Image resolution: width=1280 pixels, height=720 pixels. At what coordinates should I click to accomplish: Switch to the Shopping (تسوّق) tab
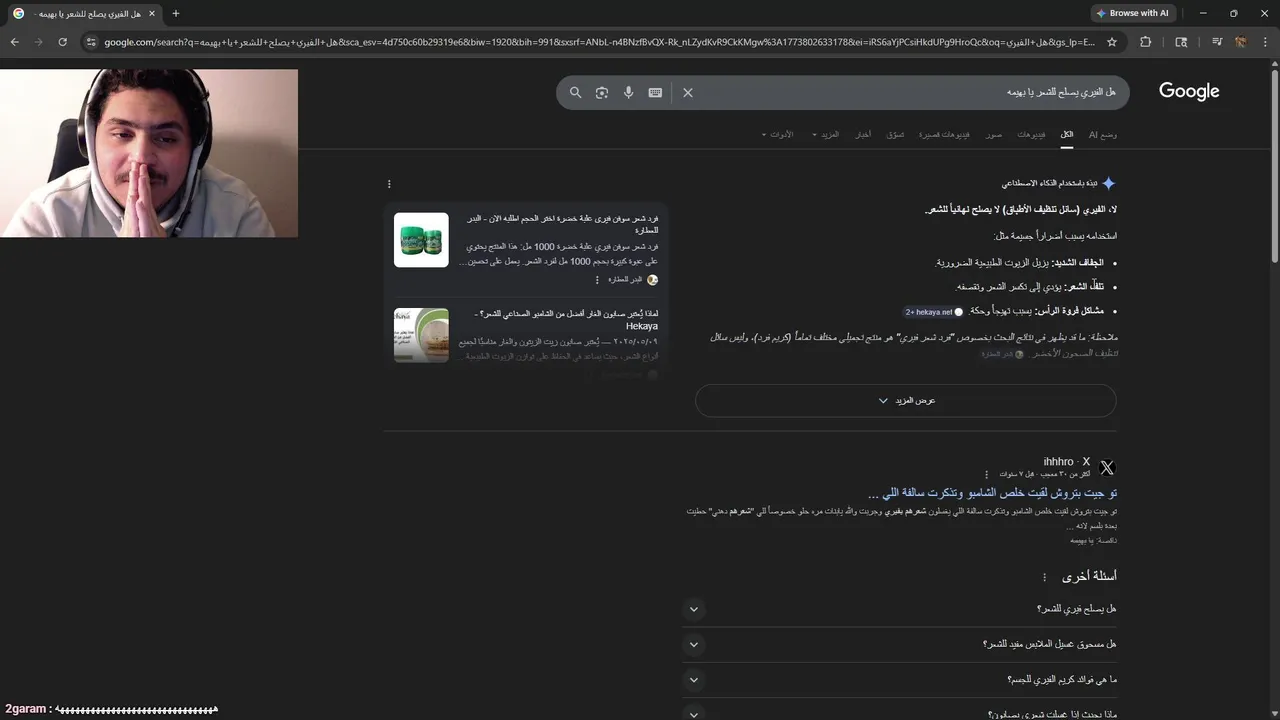[x=896, y=134]
